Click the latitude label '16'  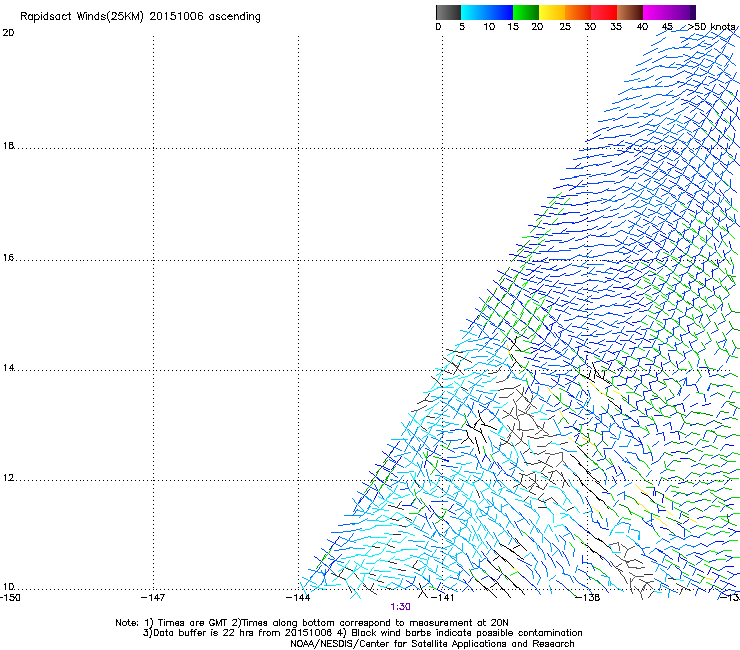pos(8,257)
